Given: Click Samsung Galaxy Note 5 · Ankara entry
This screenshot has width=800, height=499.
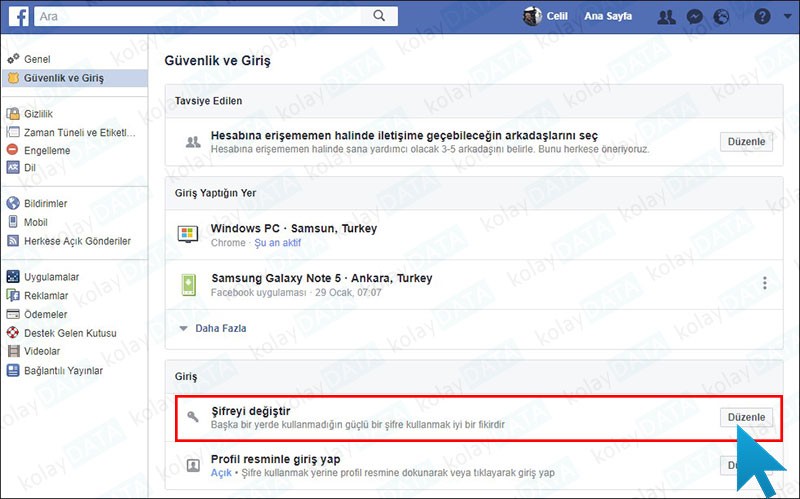Looking at the screenshot, I should (322, 279).
